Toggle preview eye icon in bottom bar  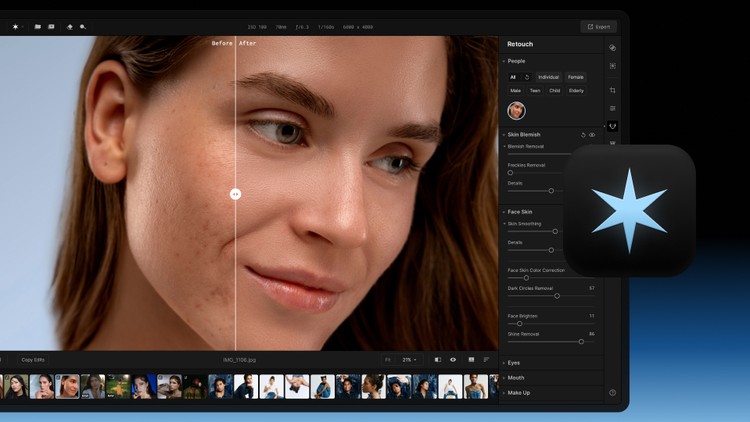453,359
